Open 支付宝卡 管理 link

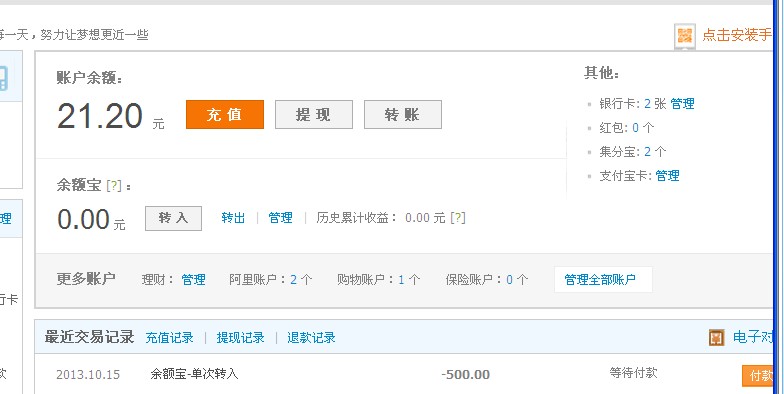(668, 176)
